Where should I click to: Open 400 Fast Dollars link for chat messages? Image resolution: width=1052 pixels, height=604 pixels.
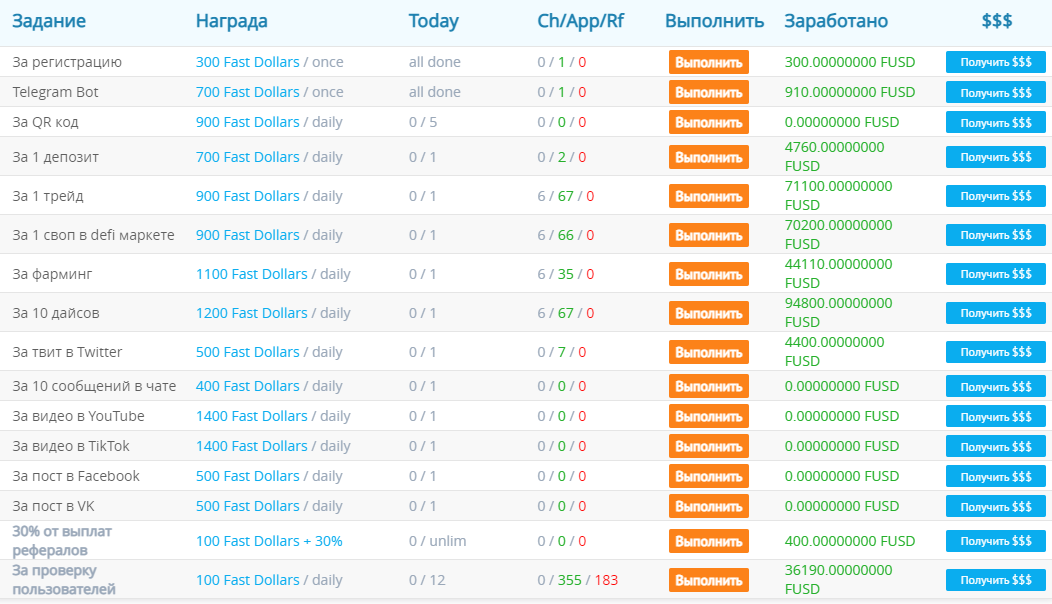[248, 386]
